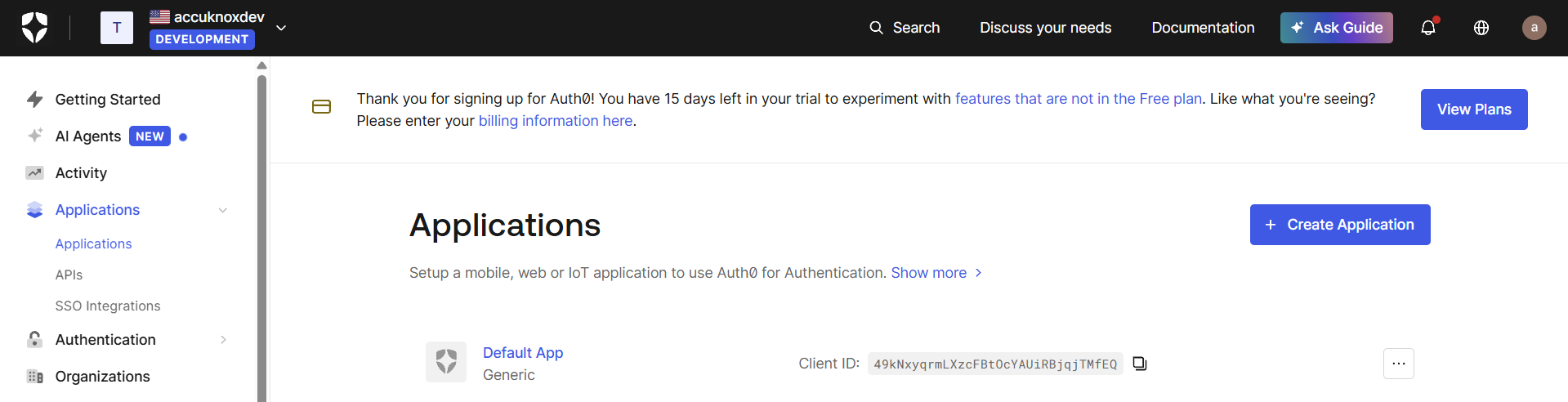Open the tenant switcher dropdown arrow
This screenshot has height=402, width=1568.
(281, 28)
